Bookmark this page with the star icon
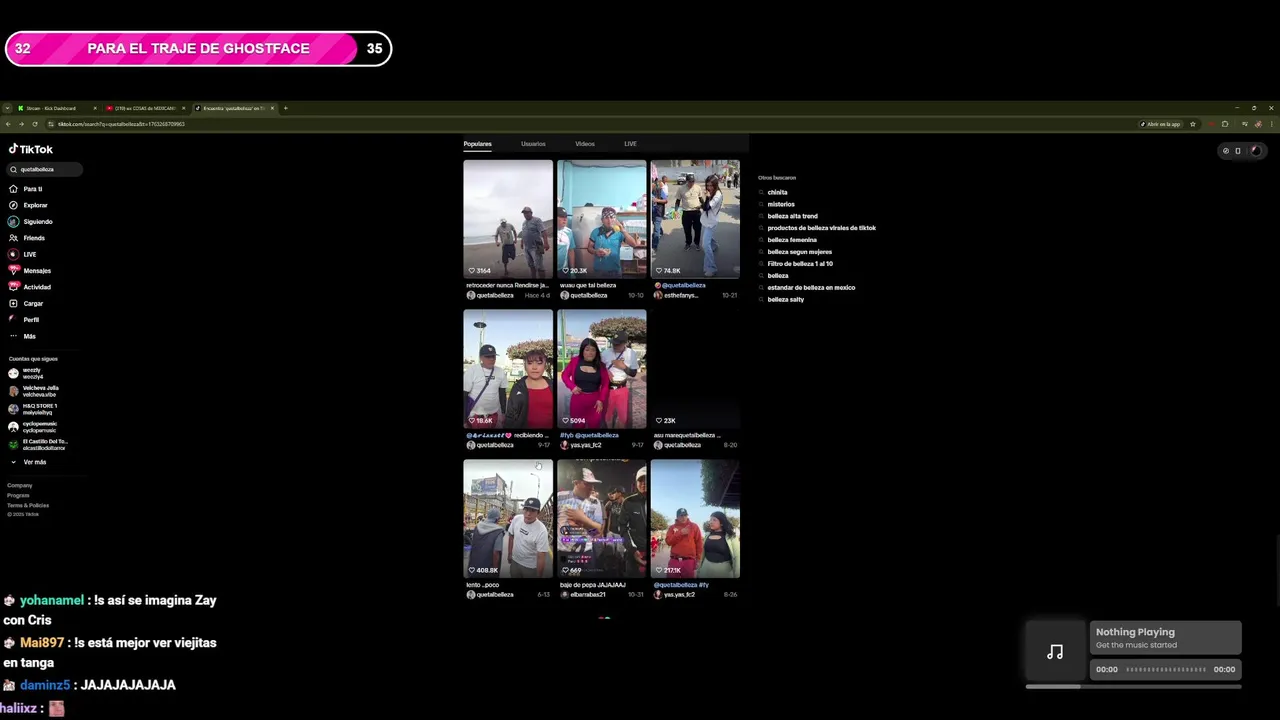 (1192, 124)
